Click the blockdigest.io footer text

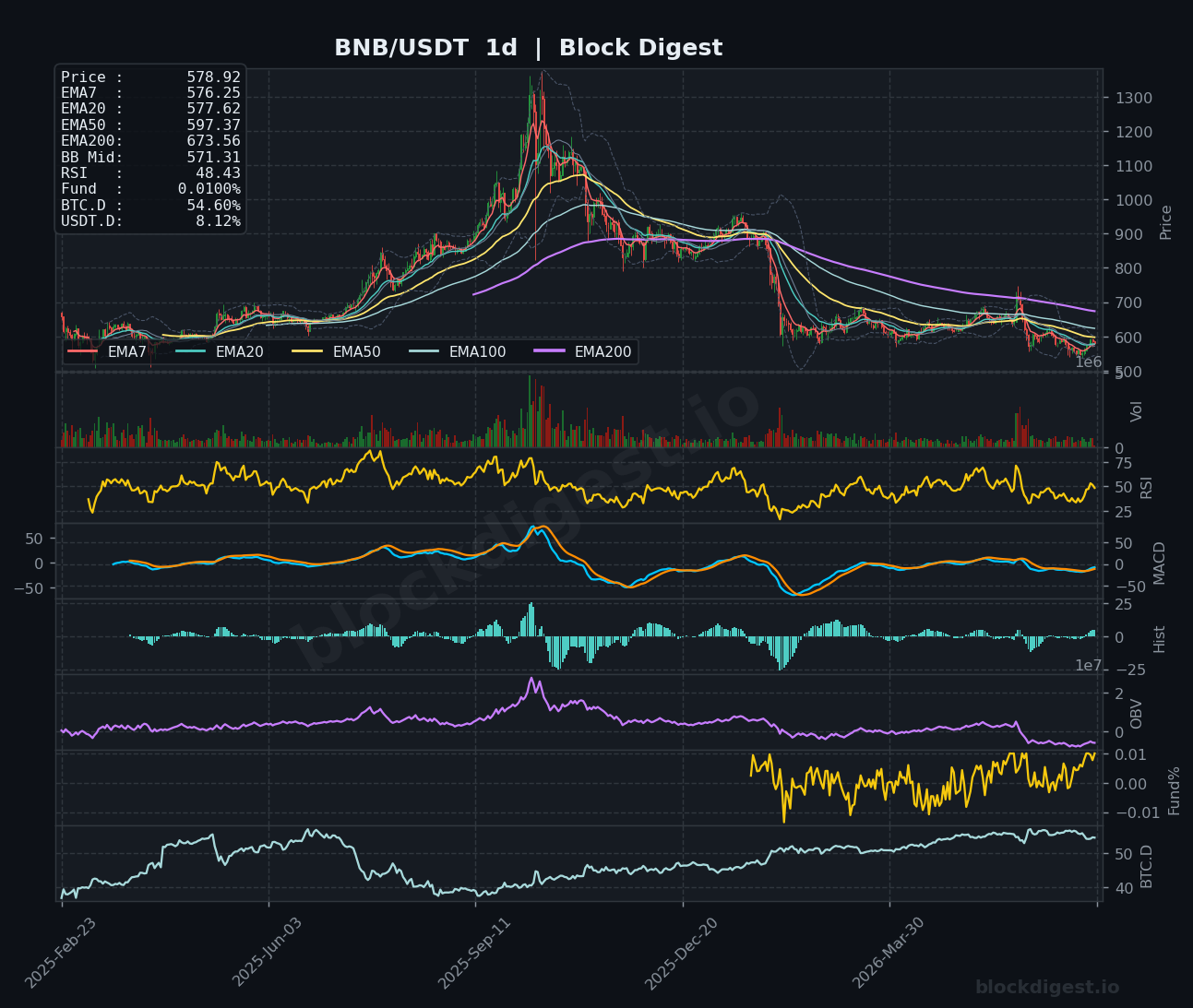pyautogui.click(x=1047, y=988)
